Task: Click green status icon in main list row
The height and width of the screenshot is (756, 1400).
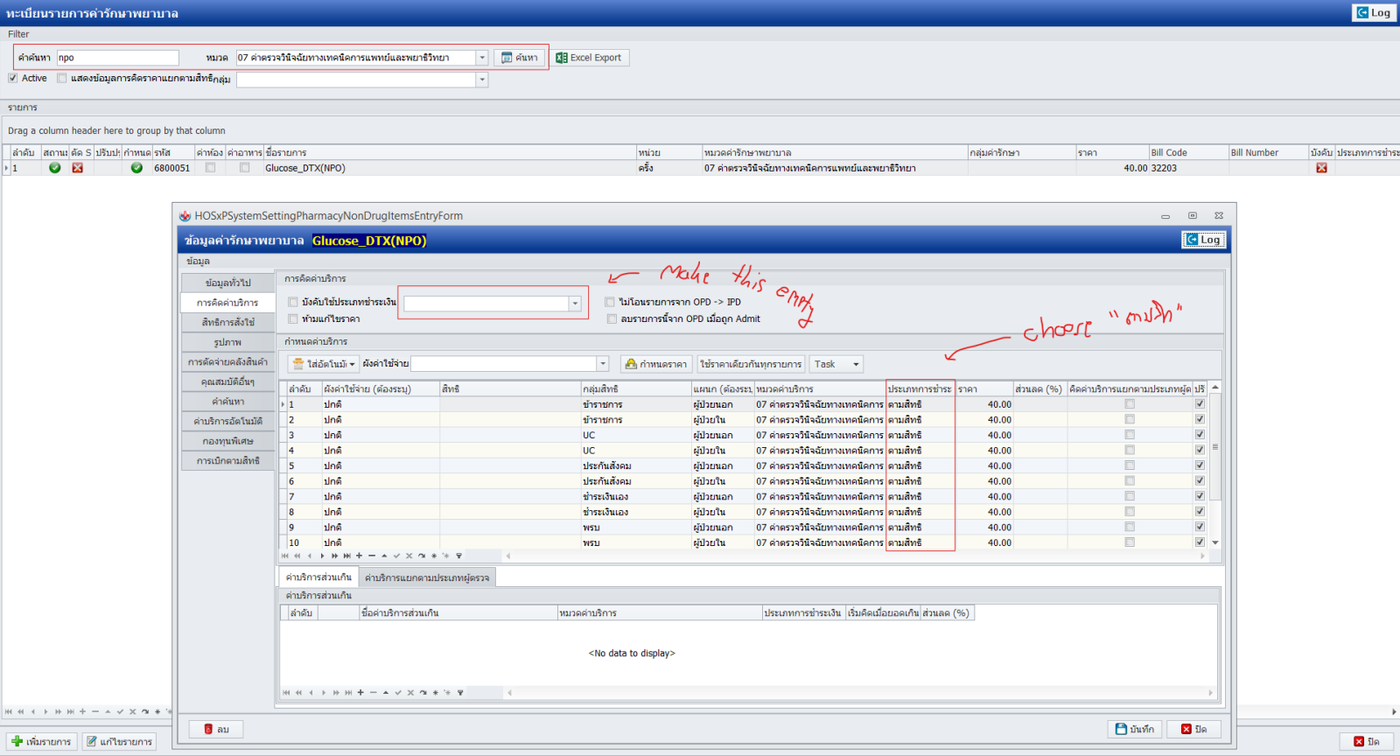Action: pos(55,168)
